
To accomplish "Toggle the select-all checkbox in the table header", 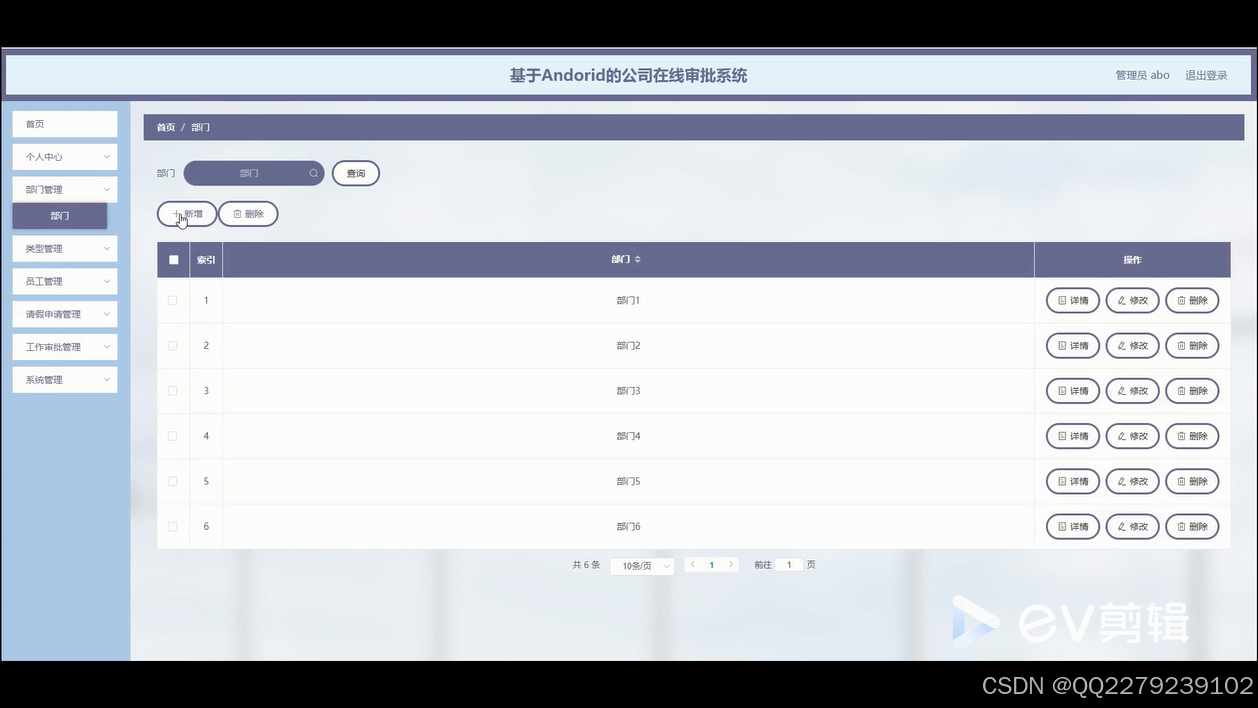I will [172, 258].
